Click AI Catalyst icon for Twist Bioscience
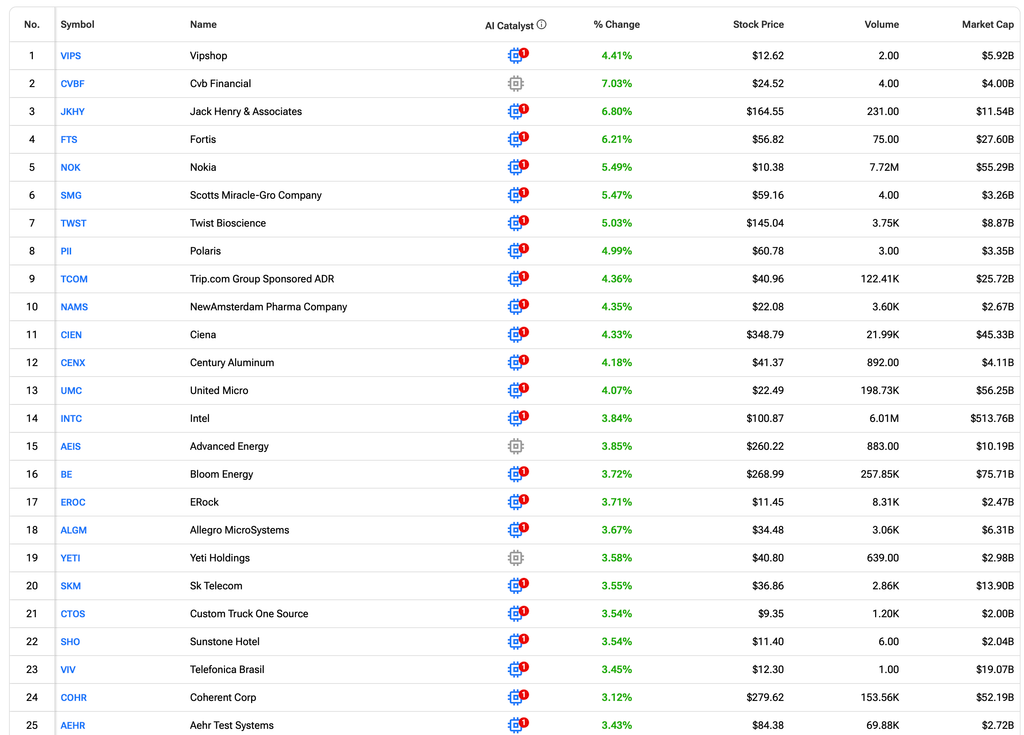Screen dimensions: 1024x735 point(517,223)
